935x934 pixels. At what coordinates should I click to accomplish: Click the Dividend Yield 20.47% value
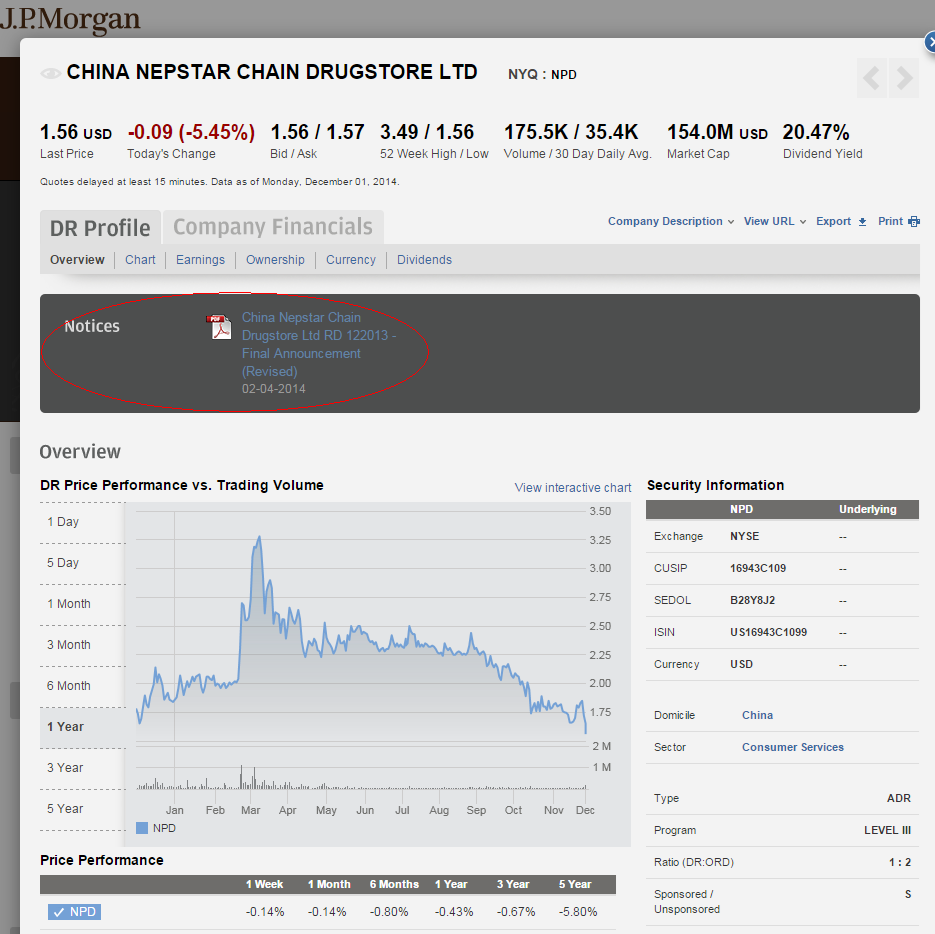(x=816, y=132)
